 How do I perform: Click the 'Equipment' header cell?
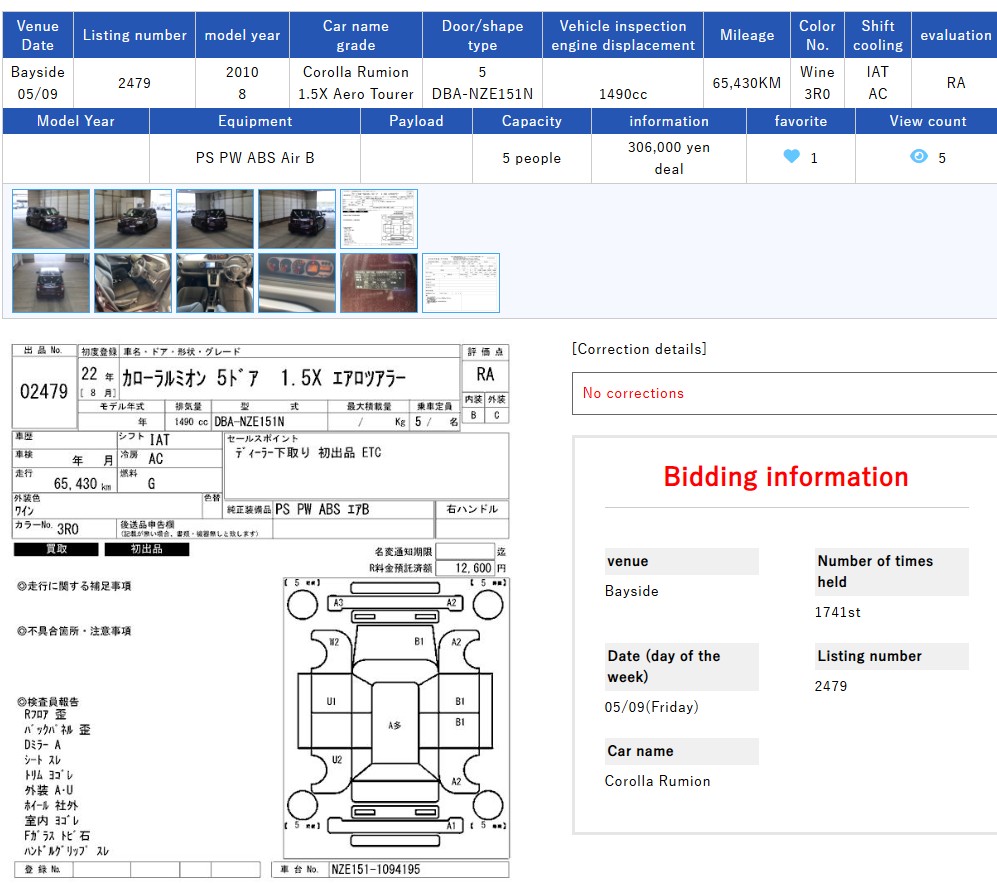tap(255, 121)
